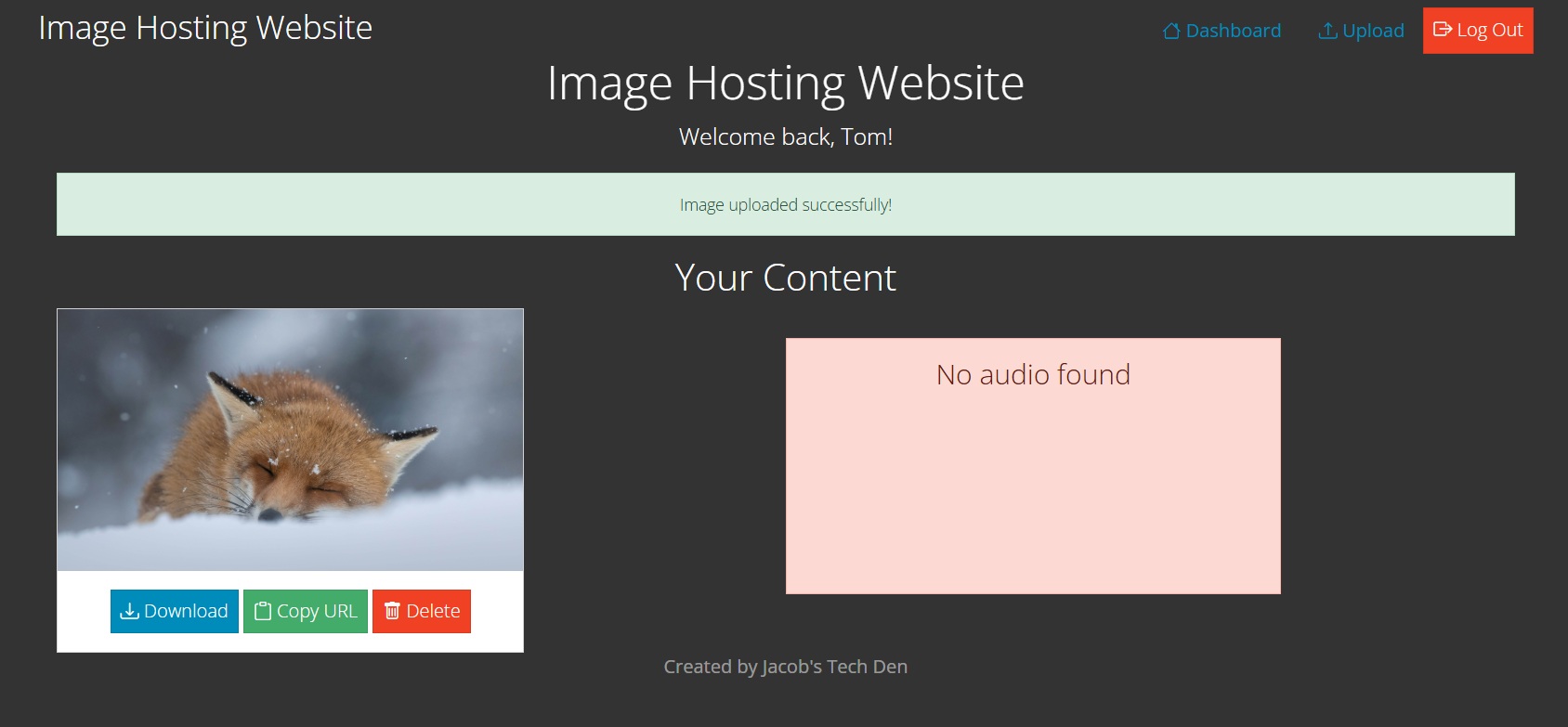Click the 'Created by Jacob's Tech Den' footer
Image resolution: width=1568 pixels, height=727 pixels.
pos(786,667)
